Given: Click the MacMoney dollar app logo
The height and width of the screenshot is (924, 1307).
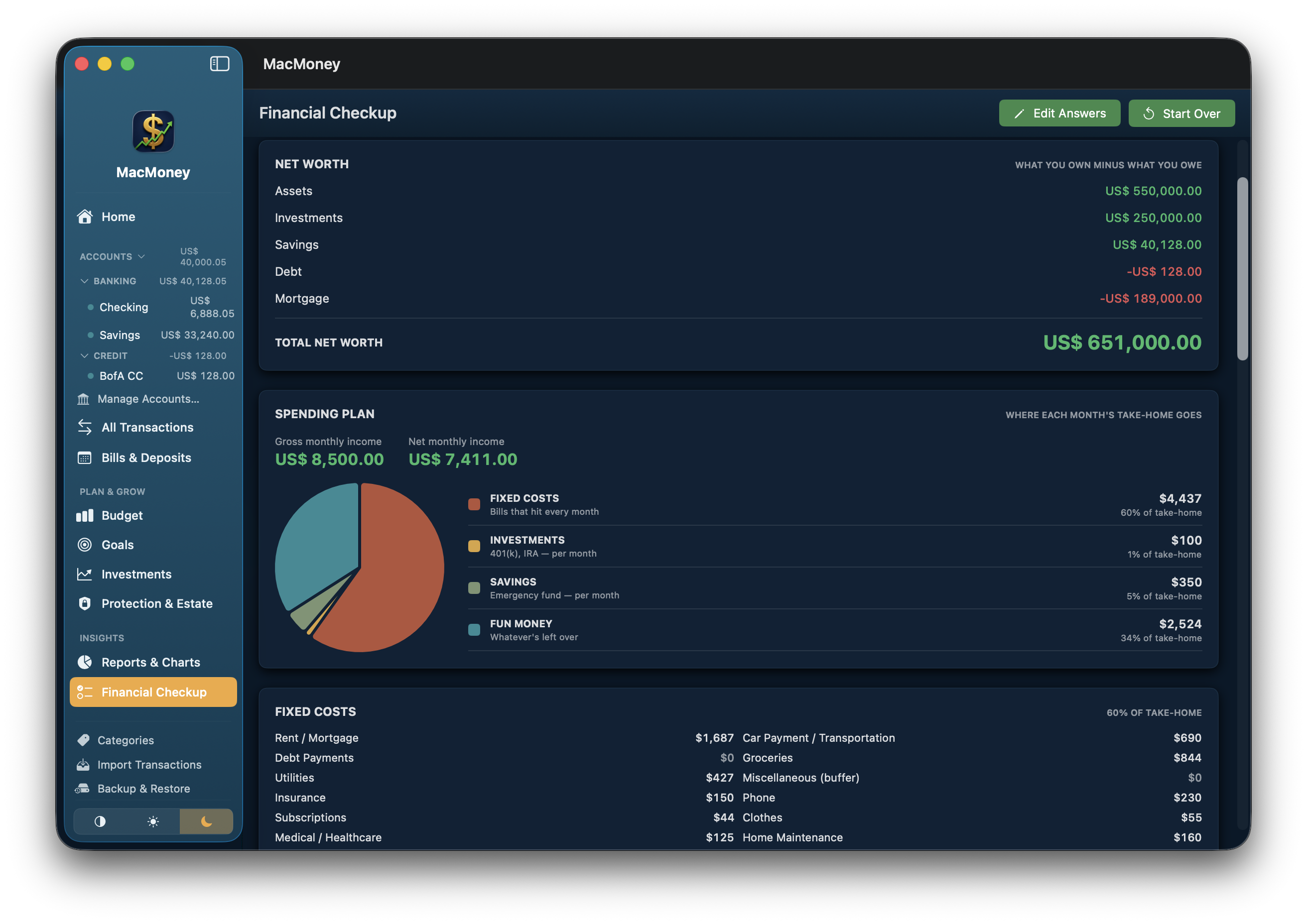Looking at the screenshot, I should pyautogui.click(x=153, y=131).
